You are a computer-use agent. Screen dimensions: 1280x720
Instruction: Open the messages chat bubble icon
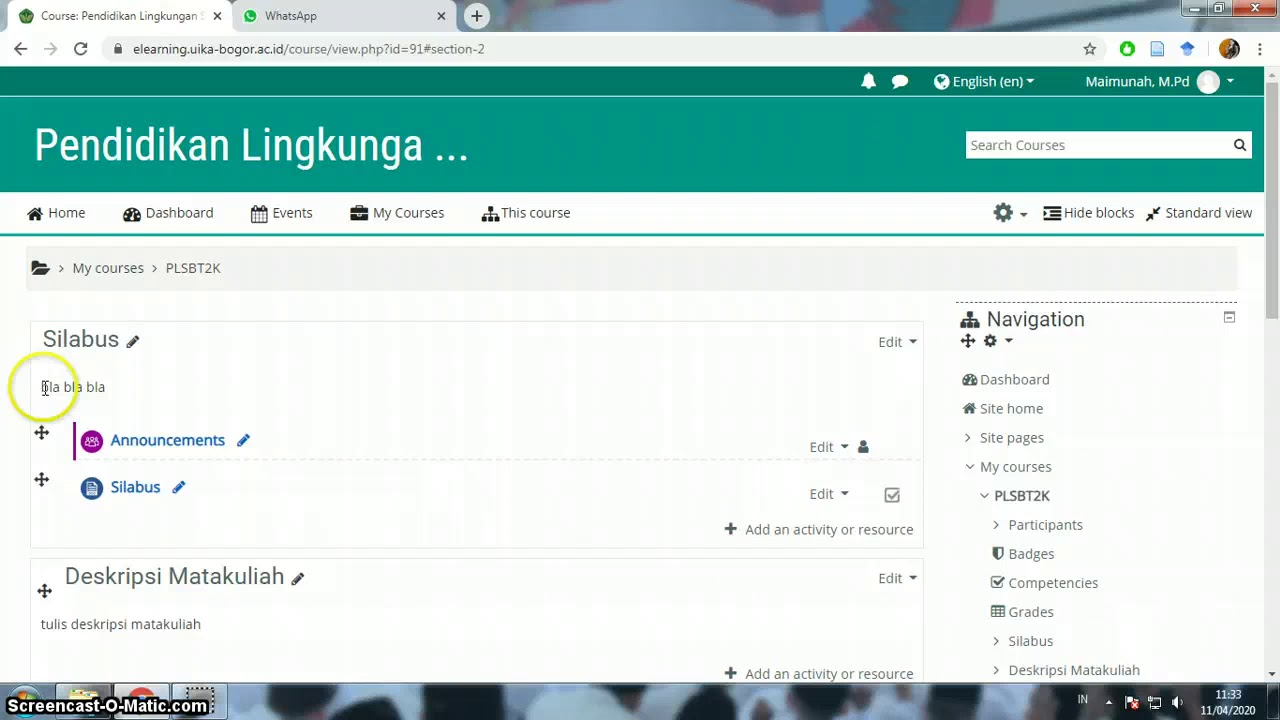[x=900, y=82]
